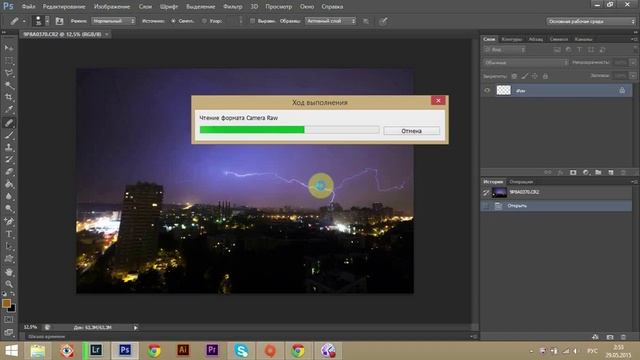
Task: Select the Pen tool
Action: point(9,222)
